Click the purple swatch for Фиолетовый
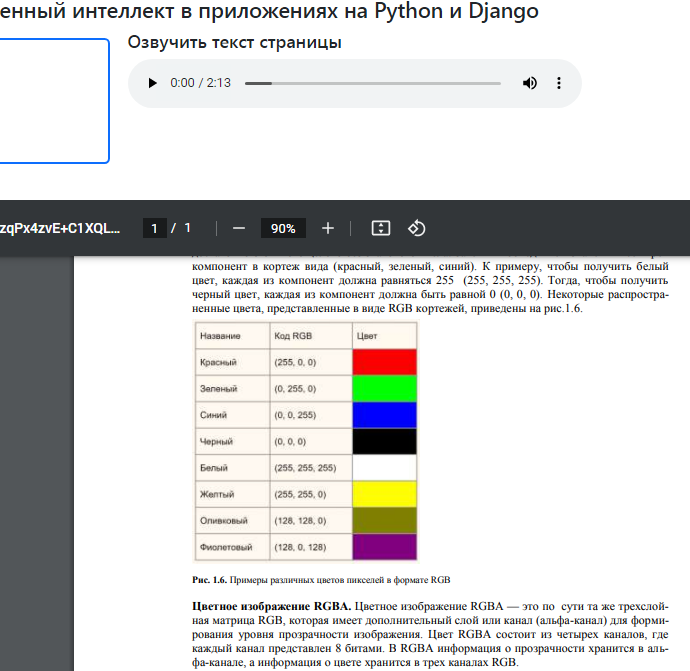The height and width of the screenshot is (671, 690). click(384, 547)
